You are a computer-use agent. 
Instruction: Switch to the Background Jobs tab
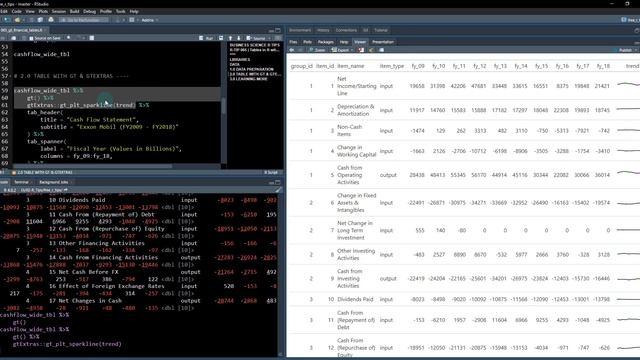(53, 182)
